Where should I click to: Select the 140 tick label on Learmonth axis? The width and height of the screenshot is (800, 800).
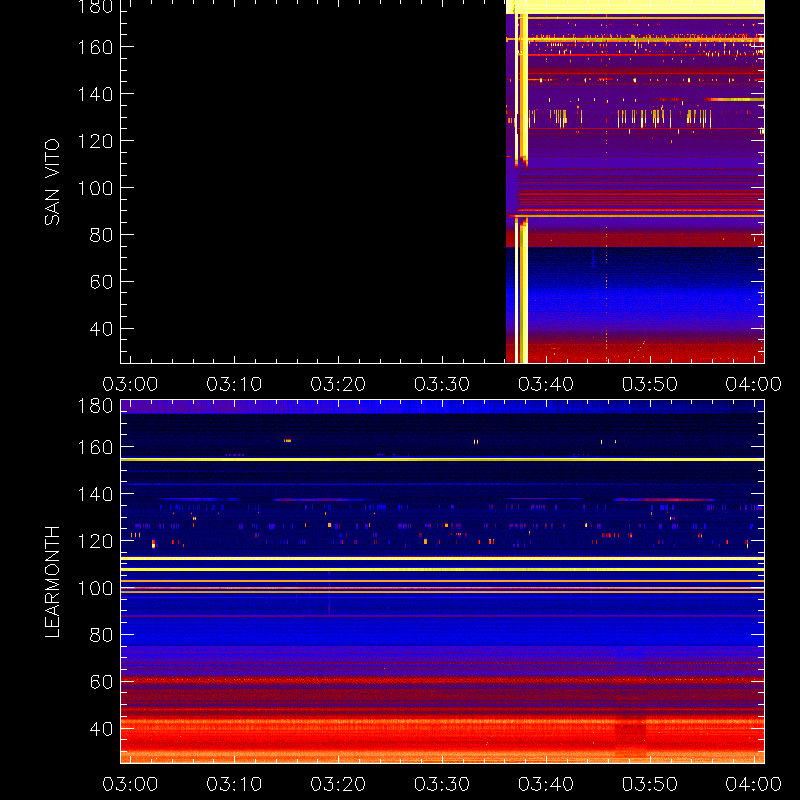click(95, 494)
